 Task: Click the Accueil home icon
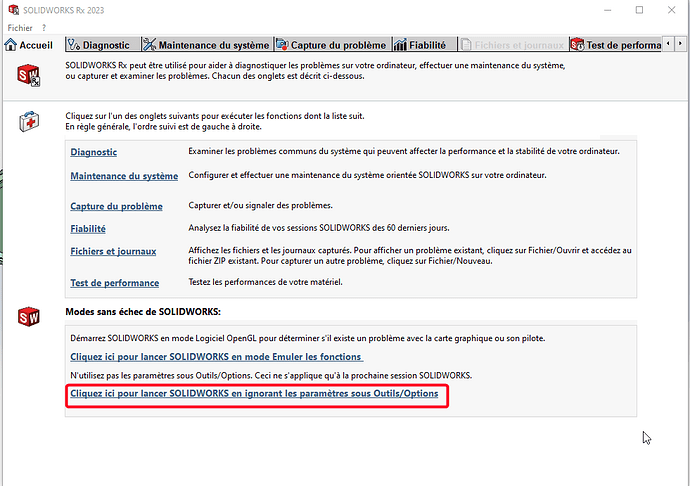coord(11,45)
